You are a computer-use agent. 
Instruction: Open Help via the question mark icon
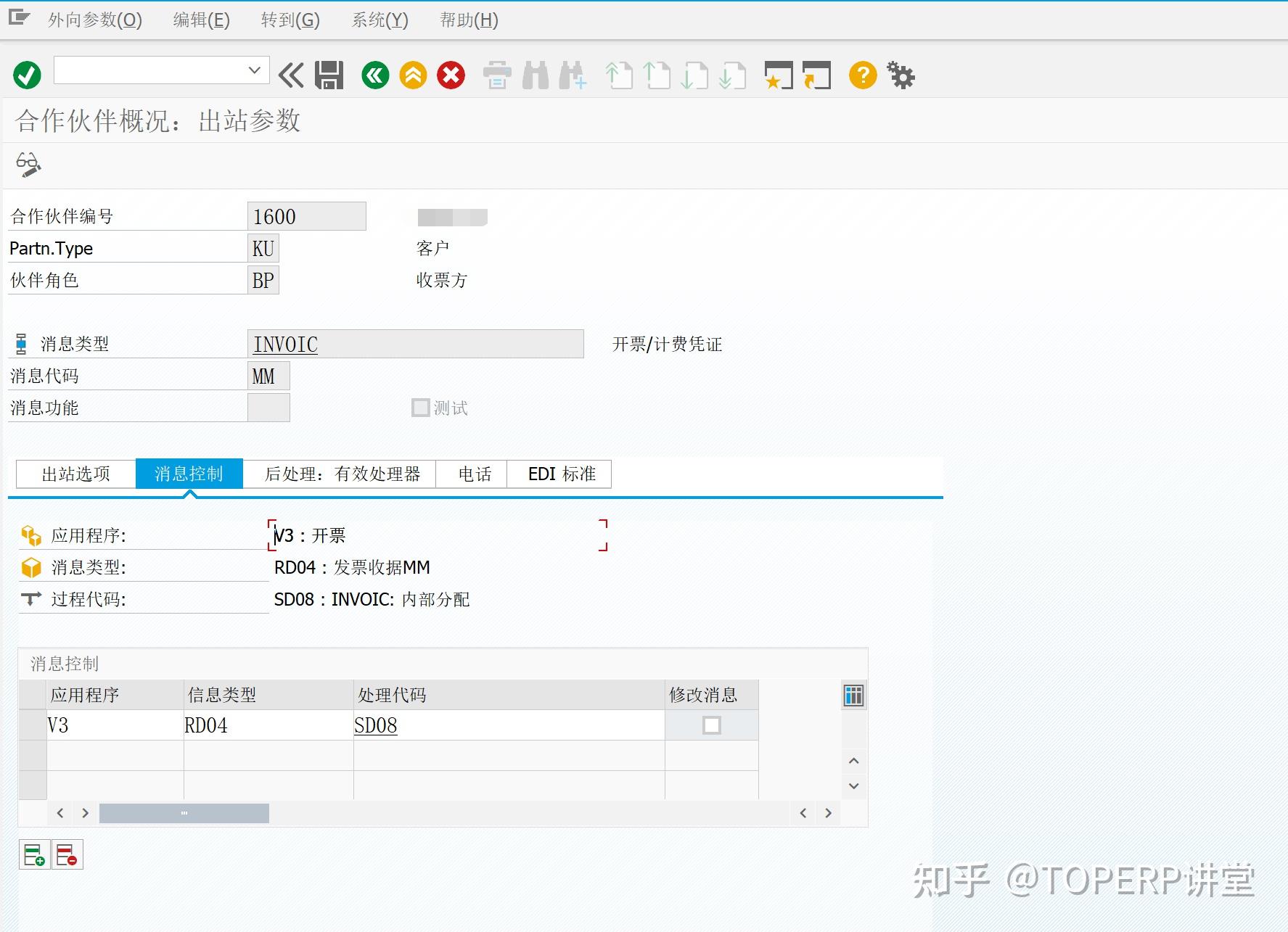(x=862, y=75)
